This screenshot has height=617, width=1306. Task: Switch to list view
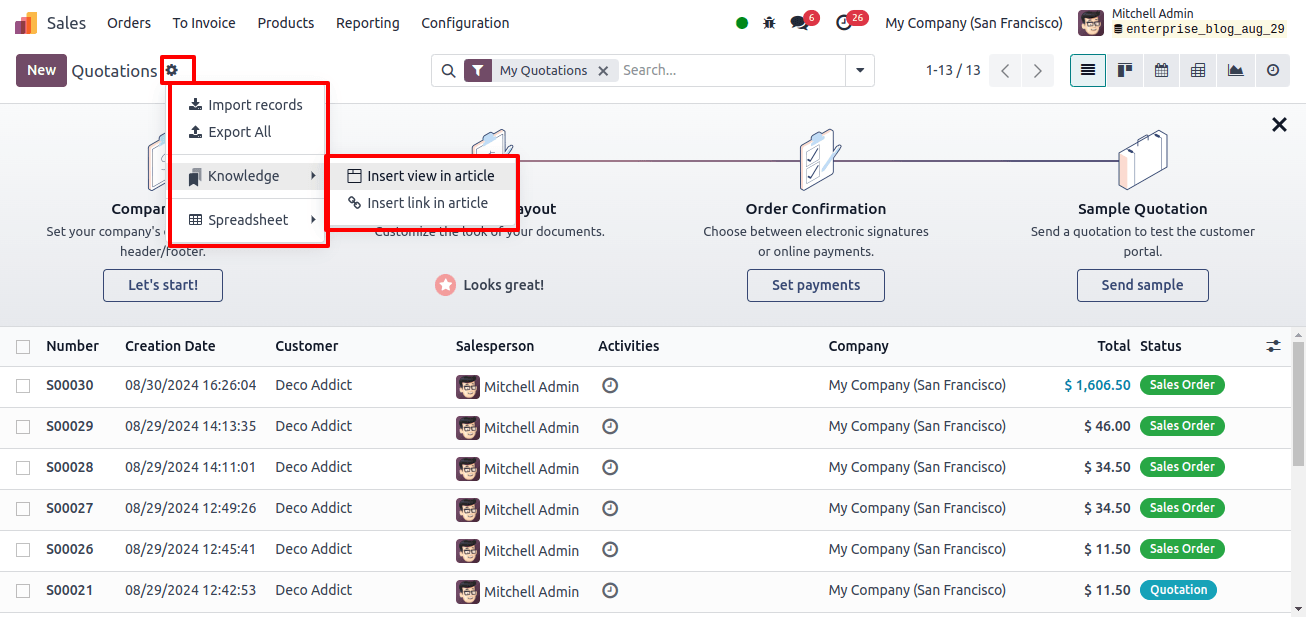pyautogui.click(x=1088, y=70)
